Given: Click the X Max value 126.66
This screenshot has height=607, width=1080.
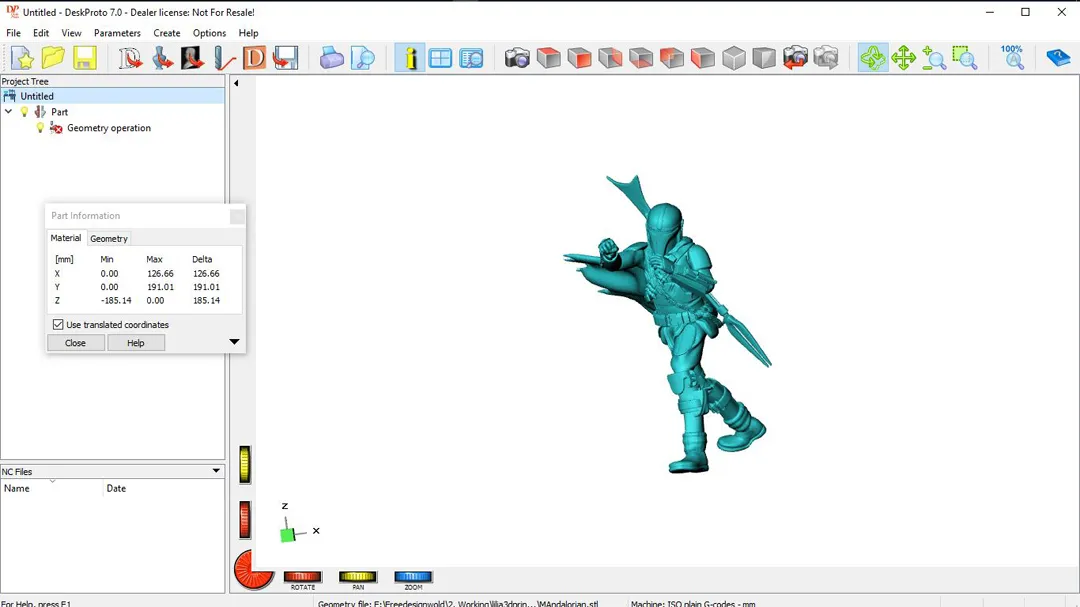Looking at the screenshot, I should point(160,274).
